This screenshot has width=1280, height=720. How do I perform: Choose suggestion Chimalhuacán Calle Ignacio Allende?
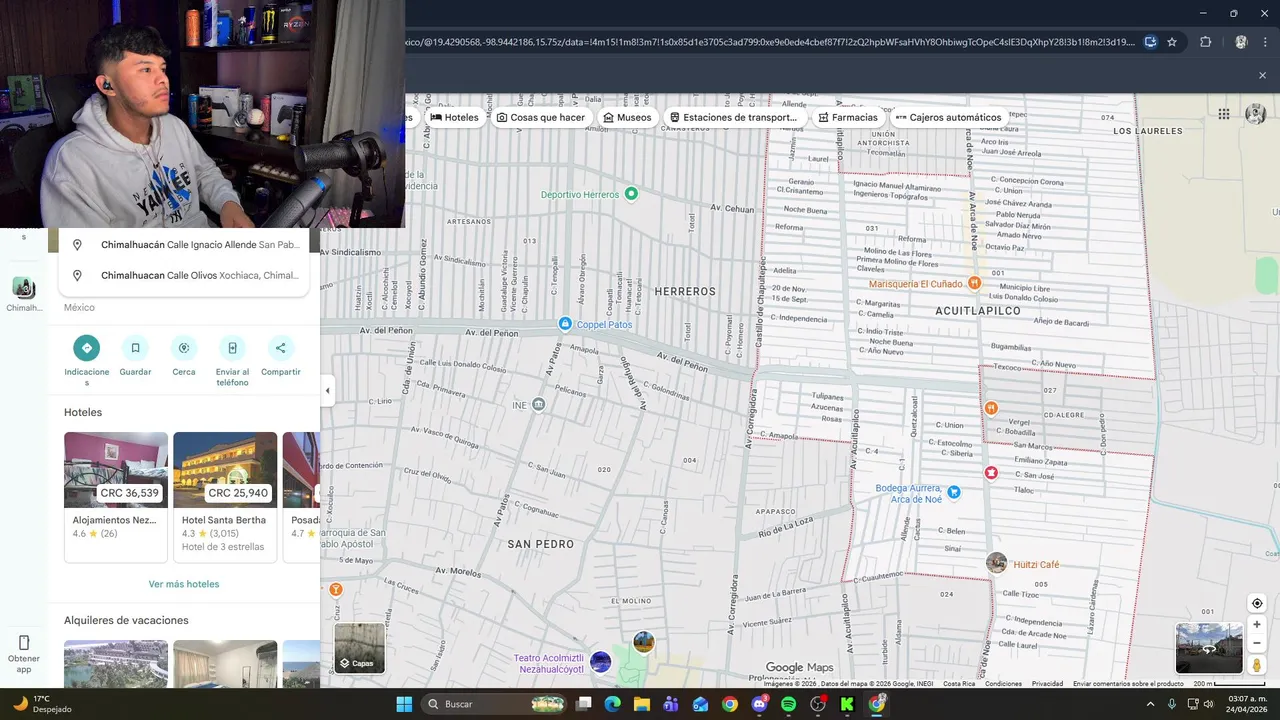point(184,244)
